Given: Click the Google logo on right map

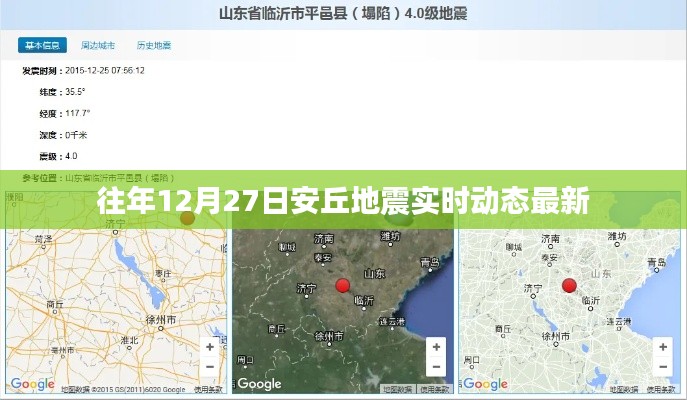Looking at the screenshot, I should [x=485, y=384].
